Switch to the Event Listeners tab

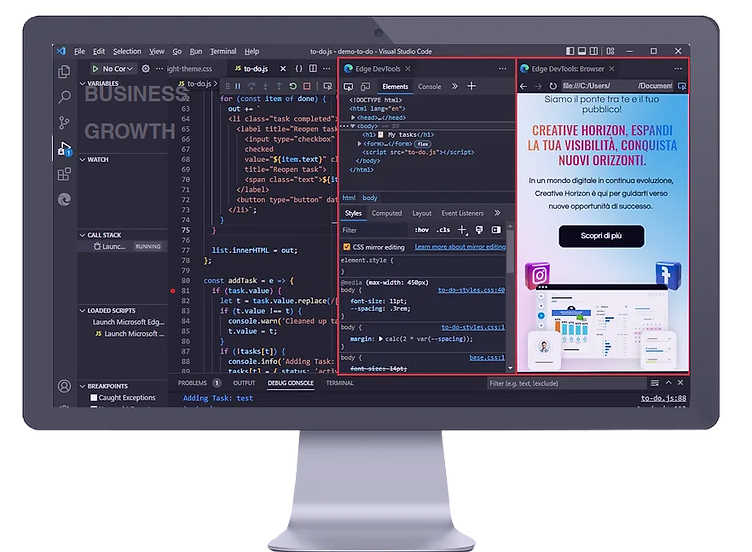(462, 213)
